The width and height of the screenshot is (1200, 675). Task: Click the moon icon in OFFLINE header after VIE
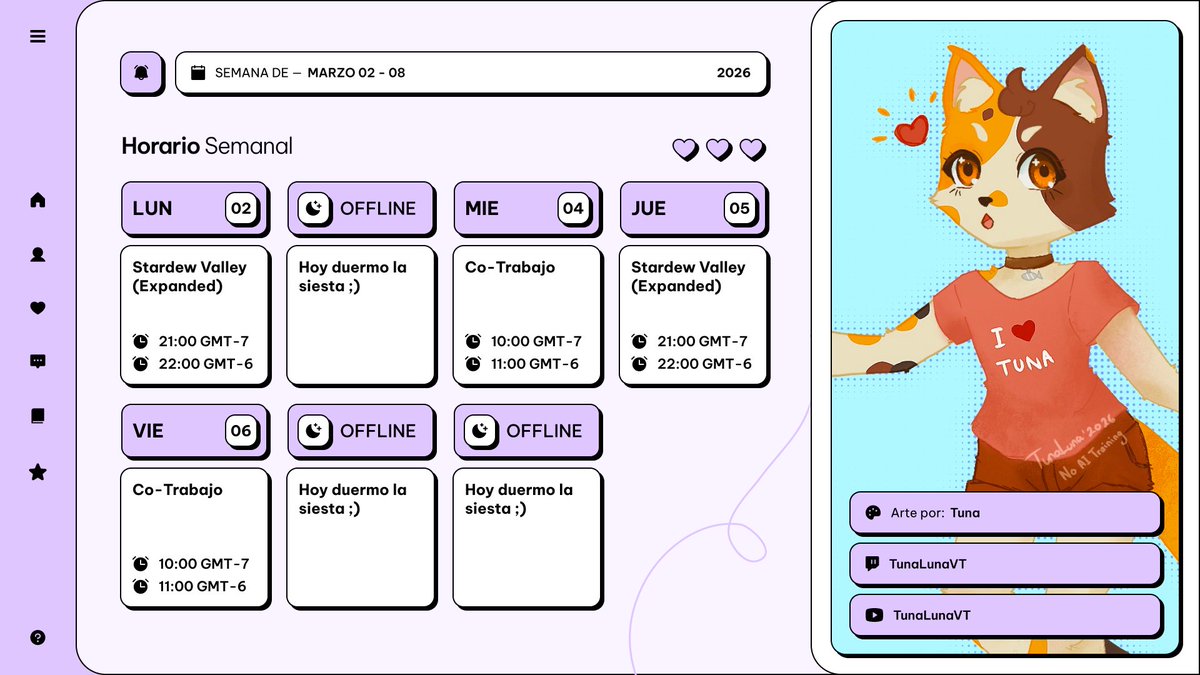pos(314,431)
